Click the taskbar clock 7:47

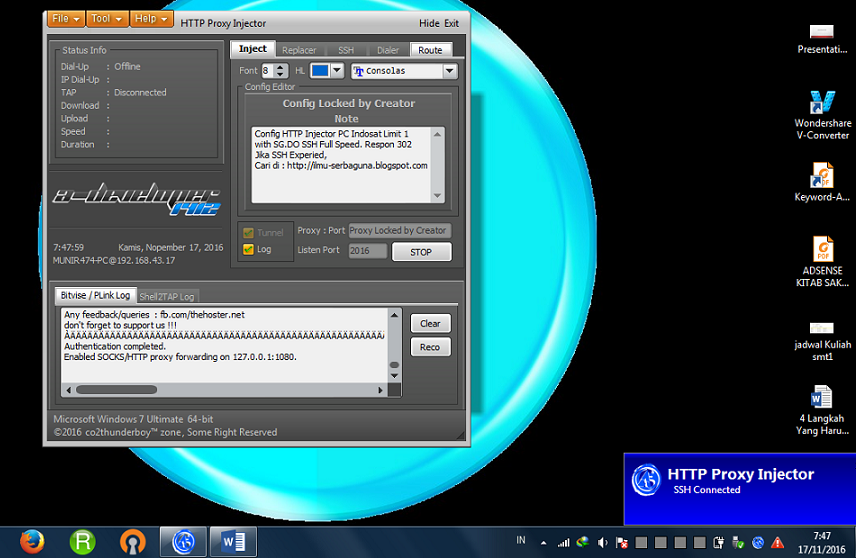pos(822,536)
